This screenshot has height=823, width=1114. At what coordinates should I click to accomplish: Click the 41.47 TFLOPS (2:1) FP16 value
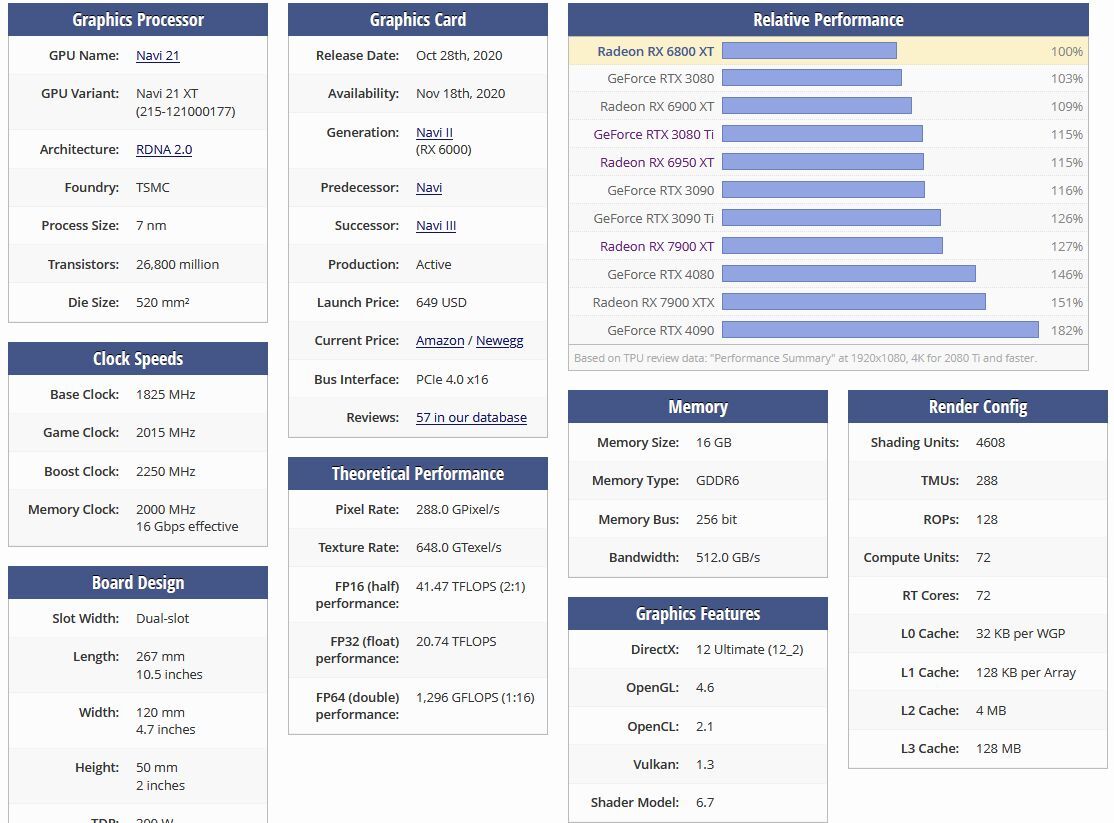click(470, 586)
